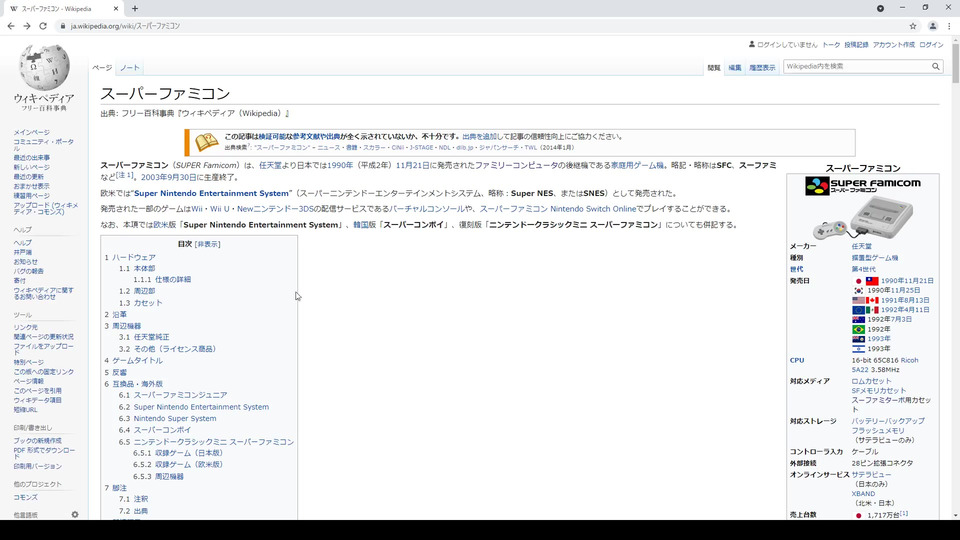Click site lock icon in address bar
This screenshot has width=960, height=540.
tap(62, 26)
